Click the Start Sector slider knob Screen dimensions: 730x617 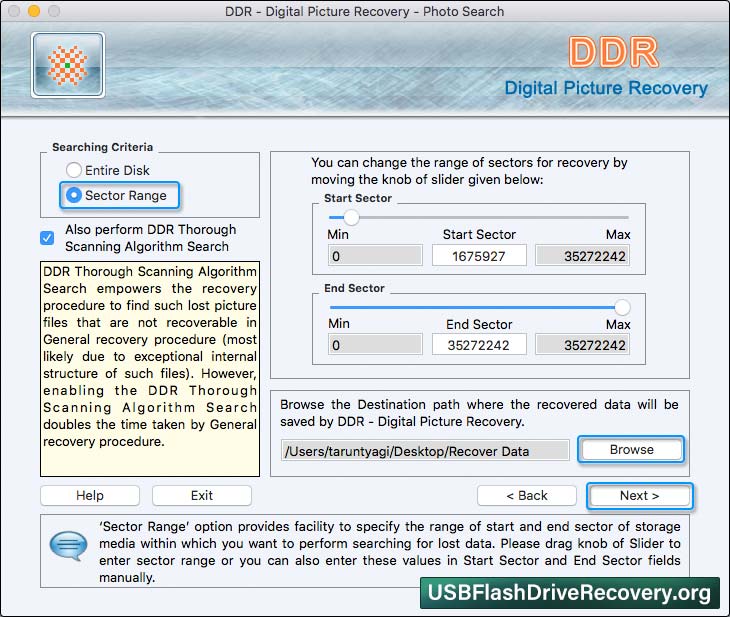click(351, 217)
